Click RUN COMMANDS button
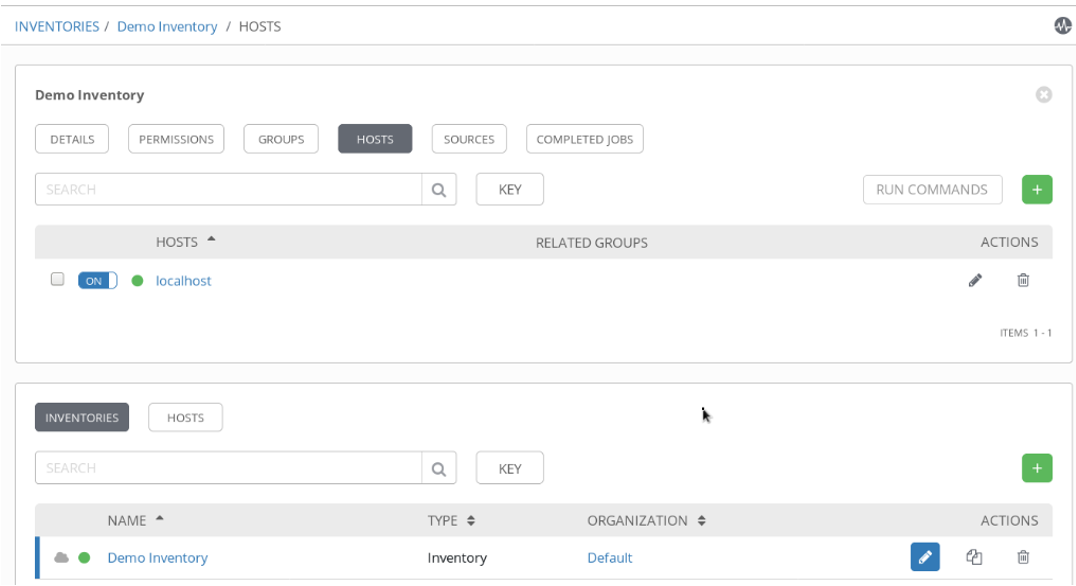 click(933, 189)
